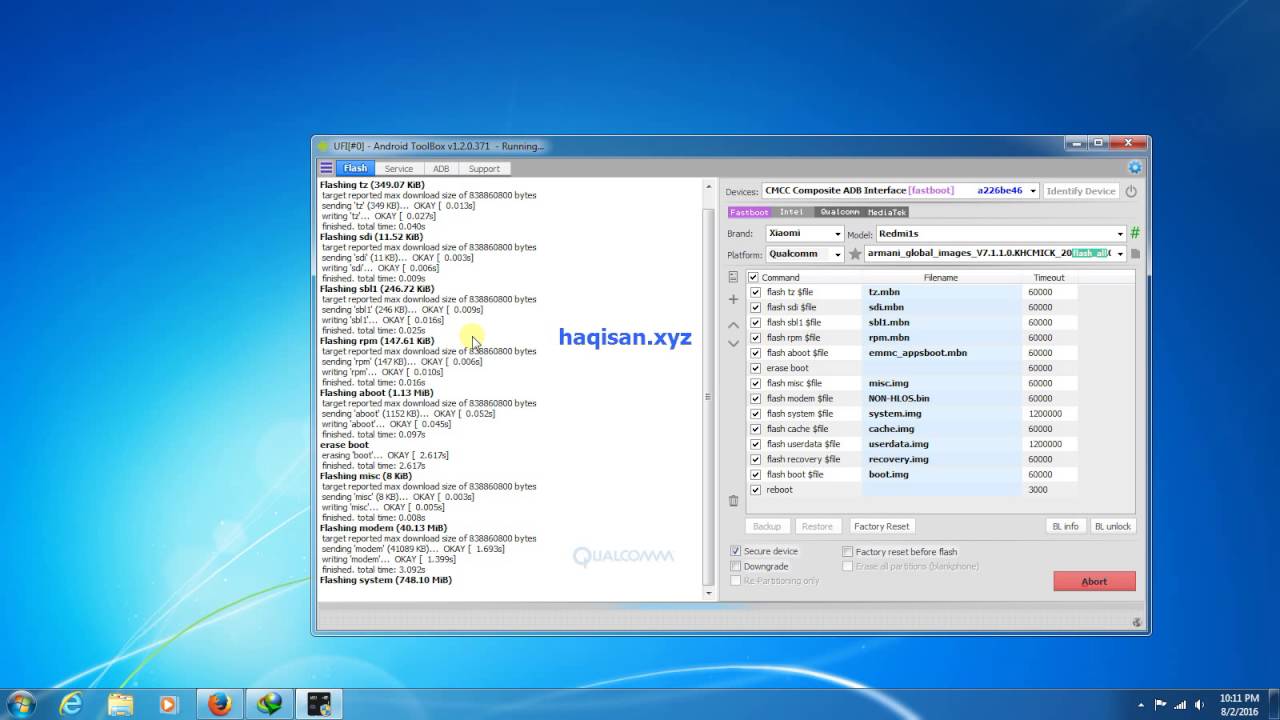Uncheck the flash sbl1 $file command

755,323
